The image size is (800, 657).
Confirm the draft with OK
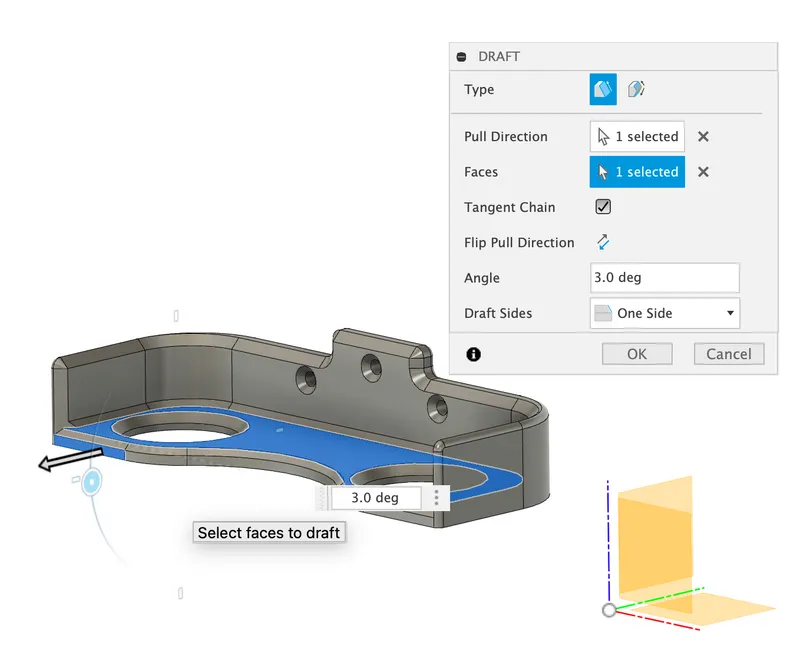[637, 354]
